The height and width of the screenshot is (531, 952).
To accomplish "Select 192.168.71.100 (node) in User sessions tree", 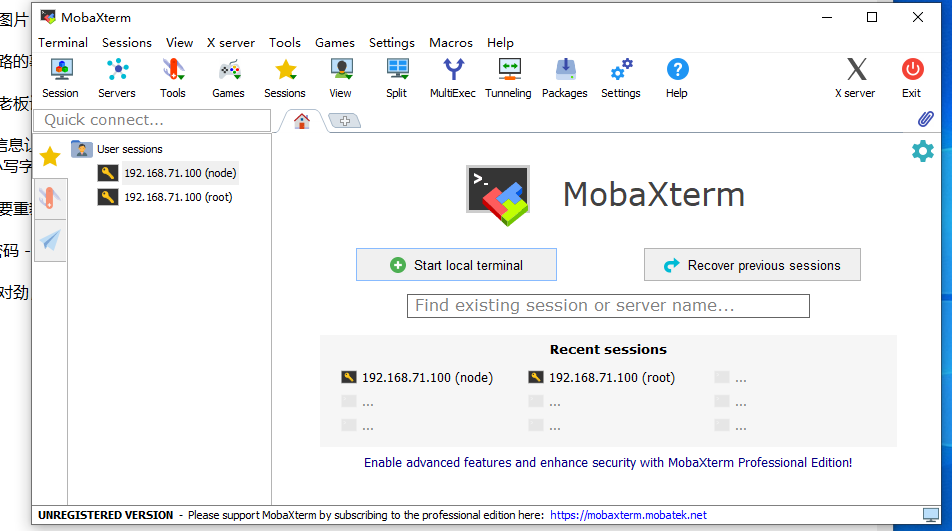I will [180, 173].
